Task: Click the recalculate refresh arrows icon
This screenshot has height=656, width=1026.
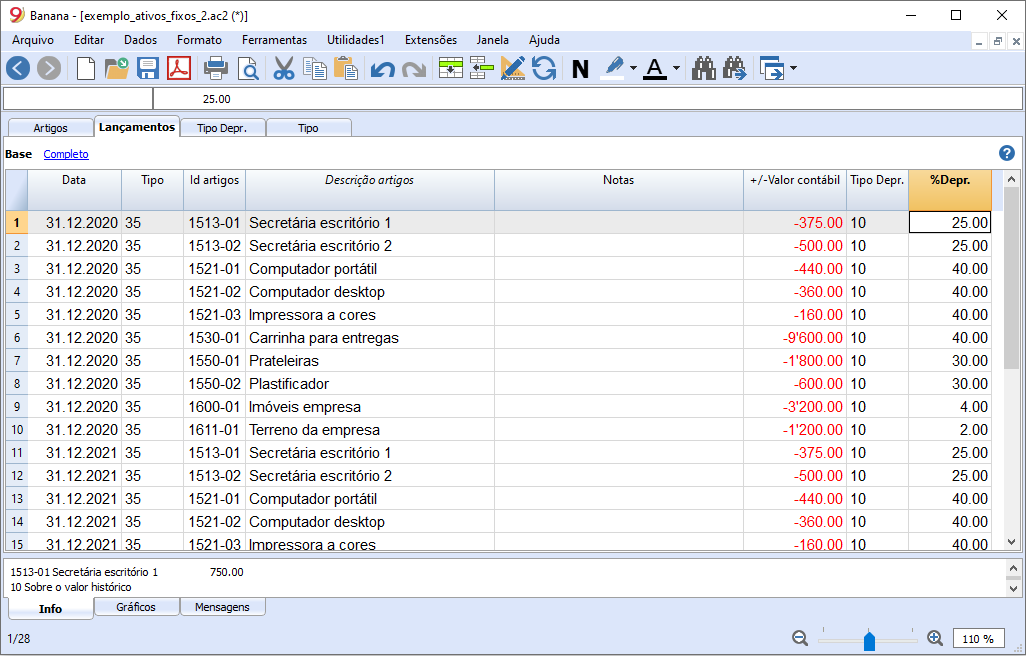Action: click(x=544, y=68)
